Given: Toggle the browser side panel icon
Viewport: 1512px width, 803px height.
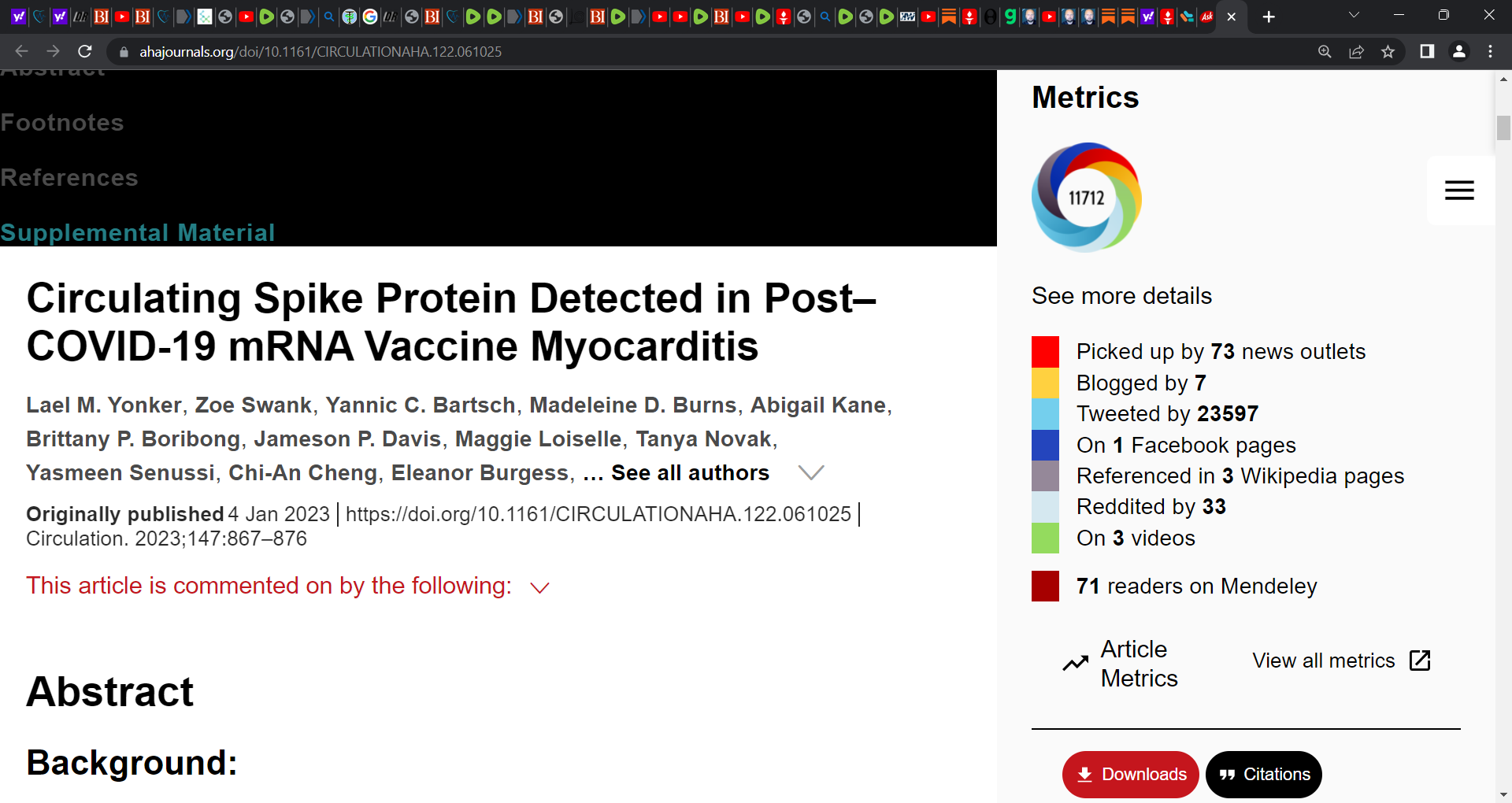Looking at the screenshot, I should [x=1427, y=52].
